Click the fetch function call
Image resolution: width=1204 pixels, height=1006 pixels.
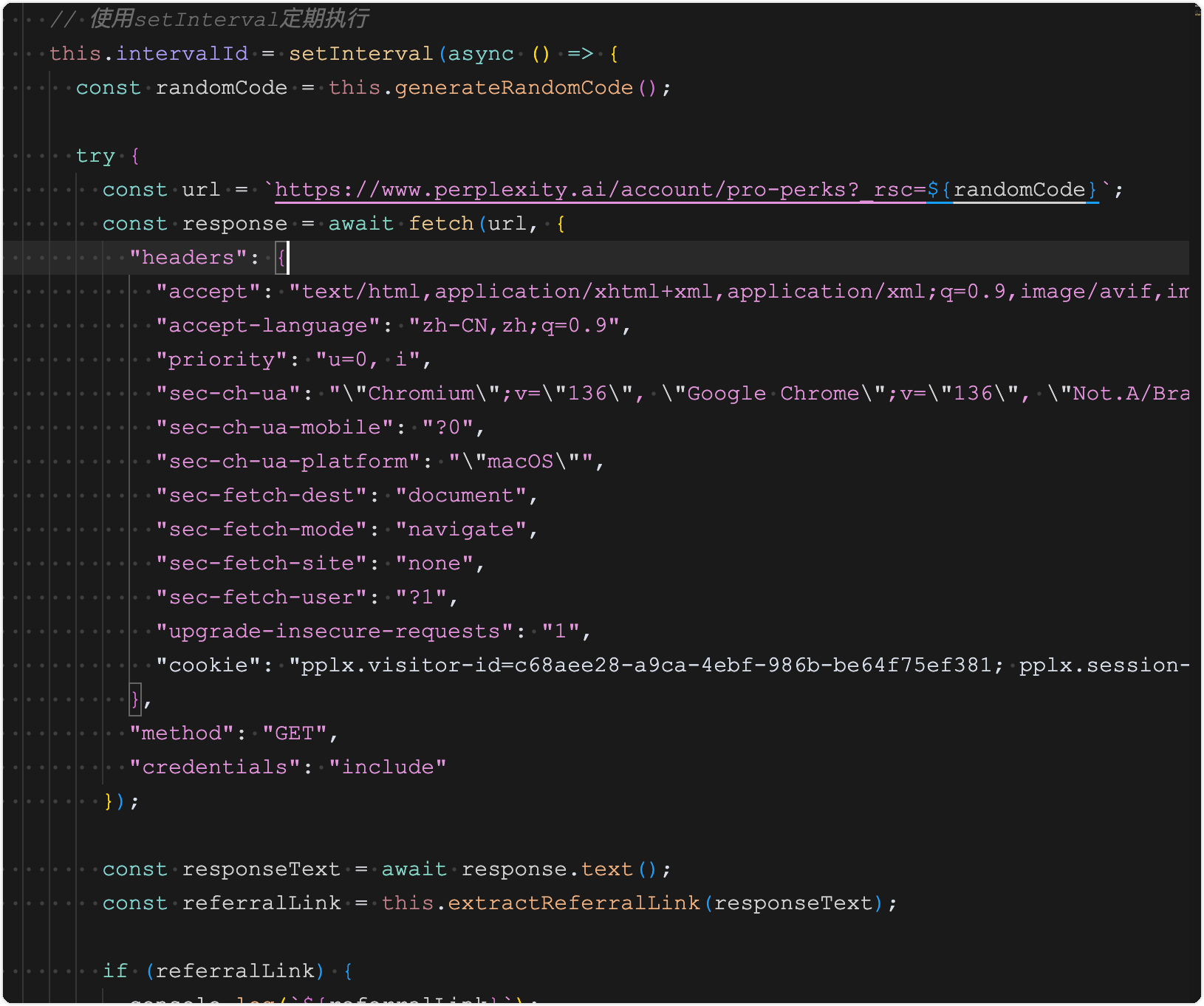coord(441,224)
